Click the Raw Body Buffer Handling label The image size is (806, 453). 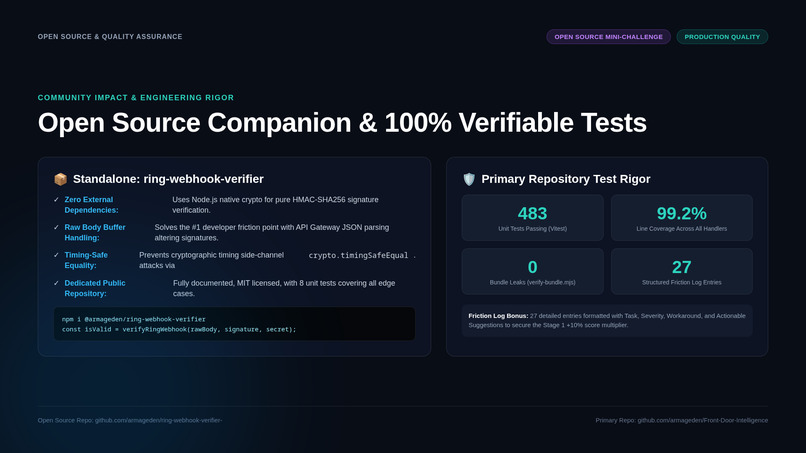click(x=95, y=232)
